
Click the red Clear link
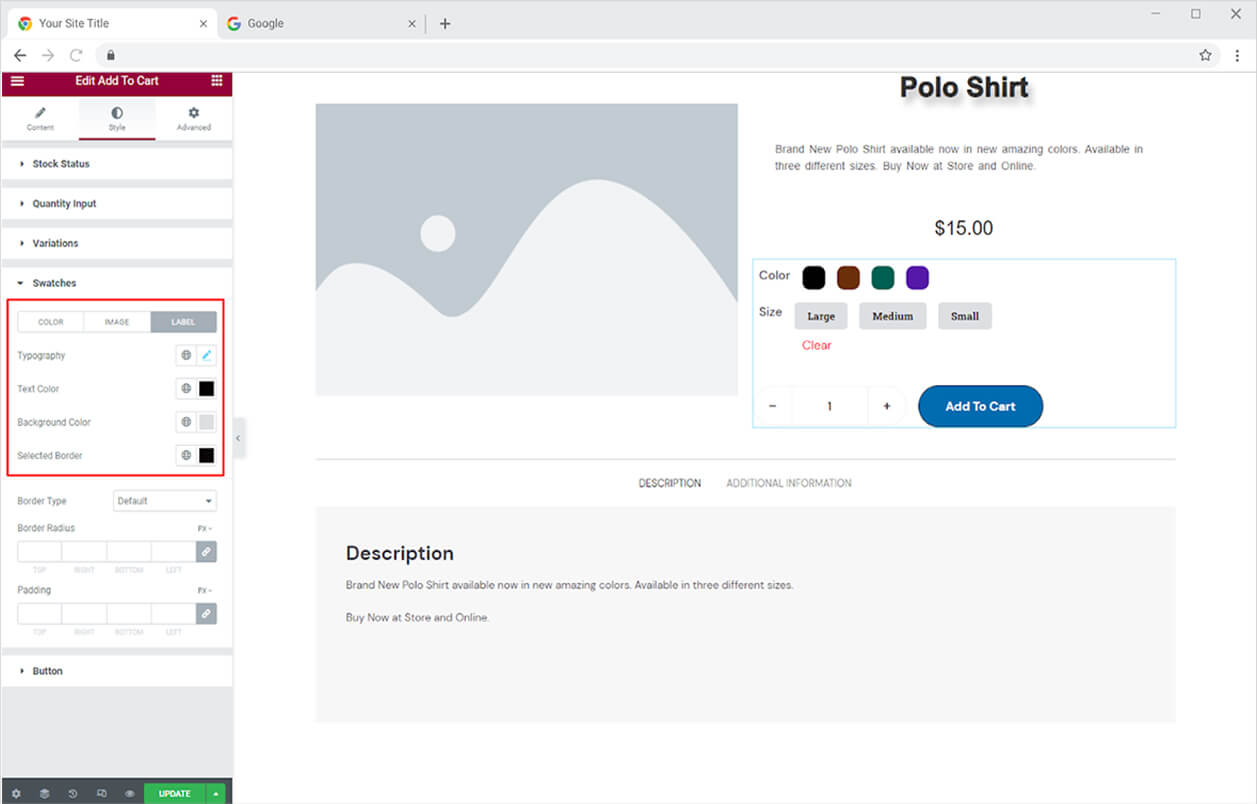816,345
